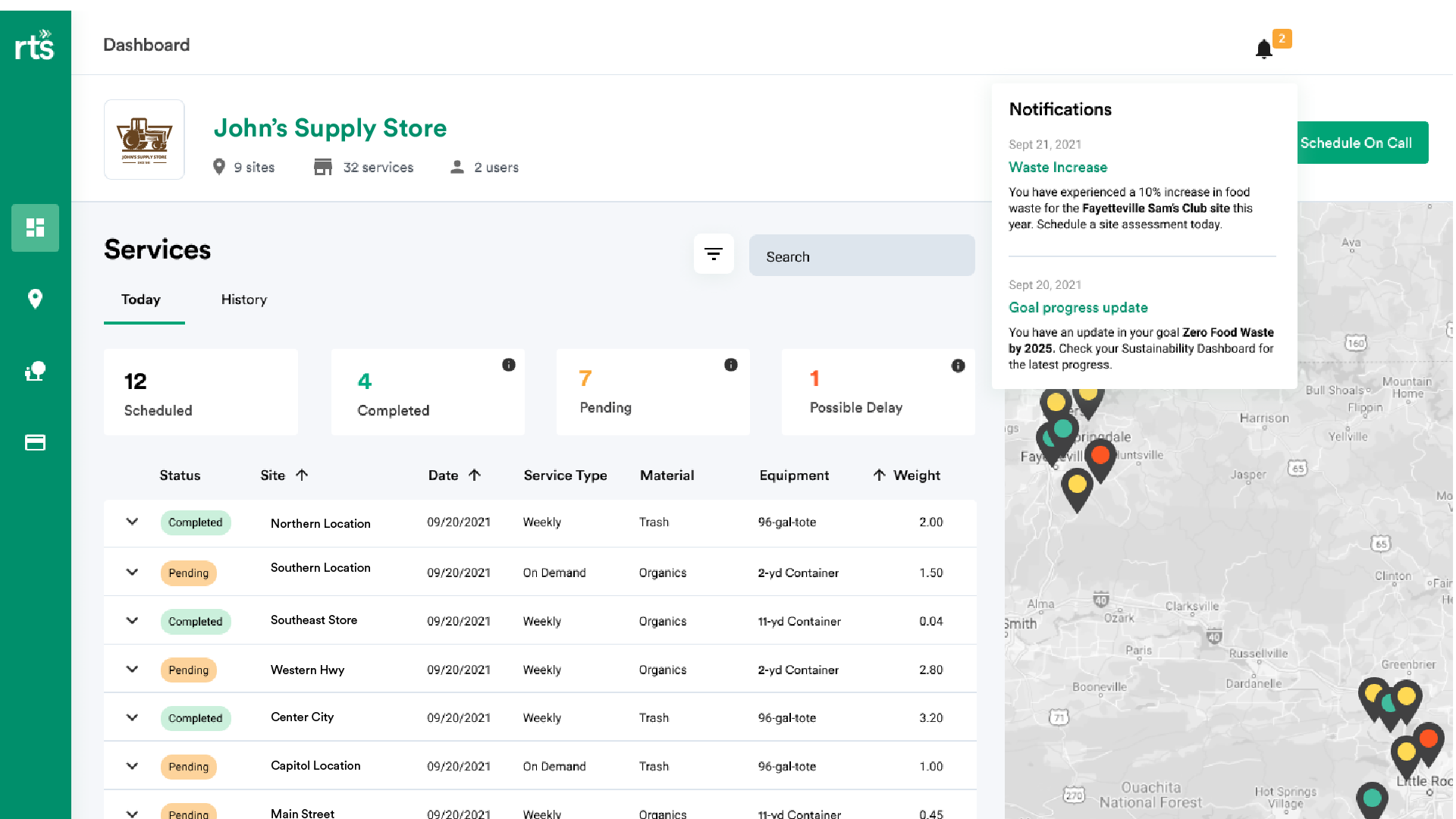Select the Southeast Store site name
The image size is (1456, 819).
(x=314, y=620)
